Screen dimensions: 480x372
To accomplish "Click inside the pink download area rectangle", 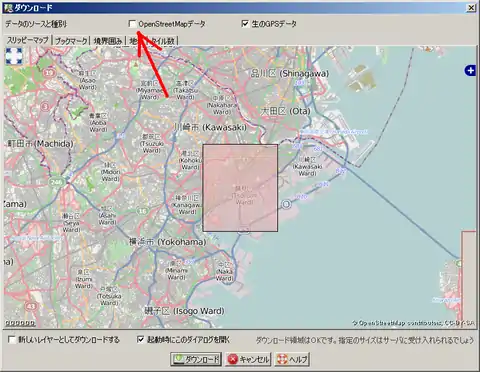I will pos(240,188).
